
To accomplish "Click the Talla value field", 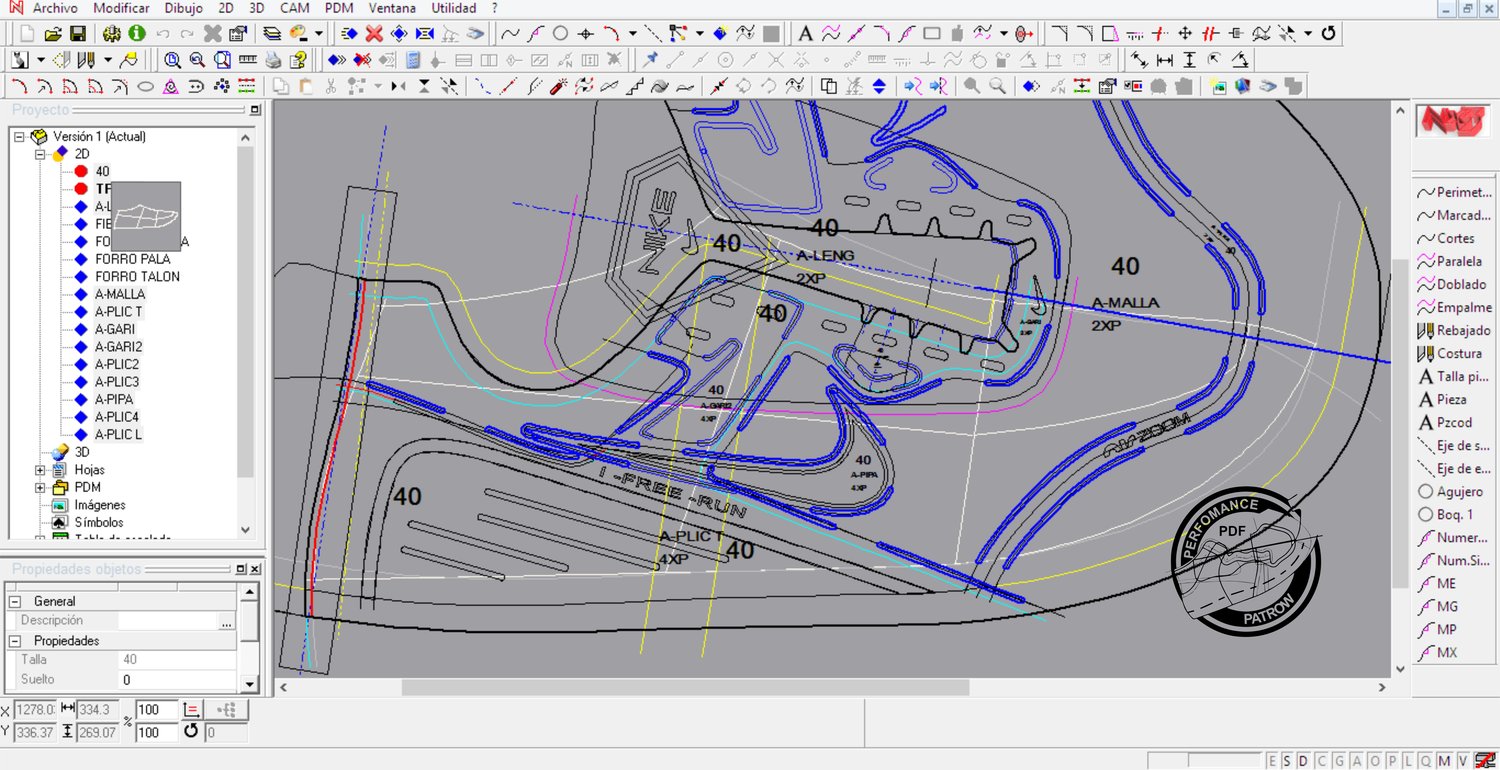I will pos(178,660).
